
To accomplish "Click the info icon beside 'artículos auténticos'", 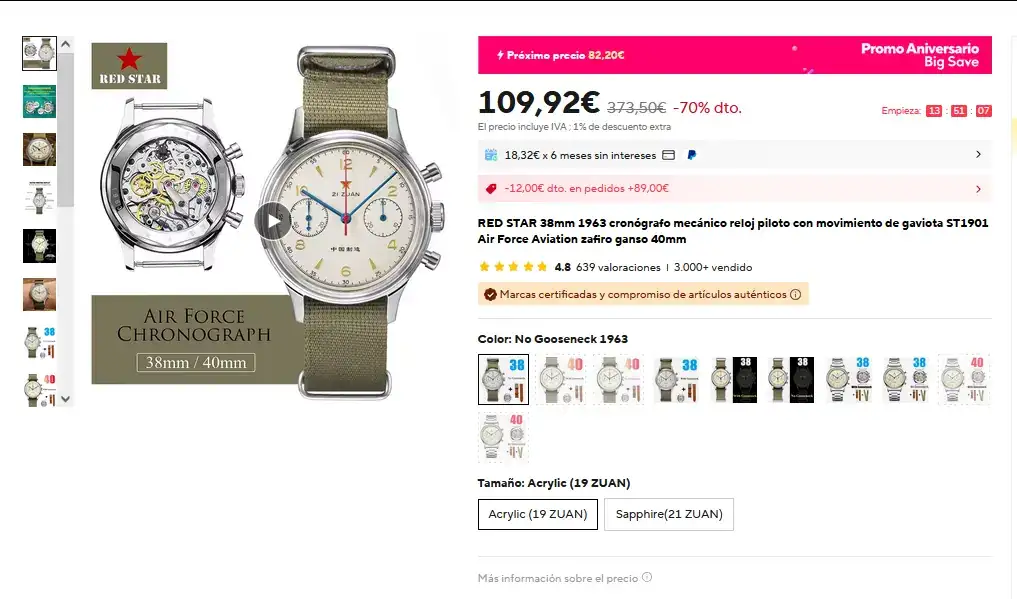I will point(796,295).
